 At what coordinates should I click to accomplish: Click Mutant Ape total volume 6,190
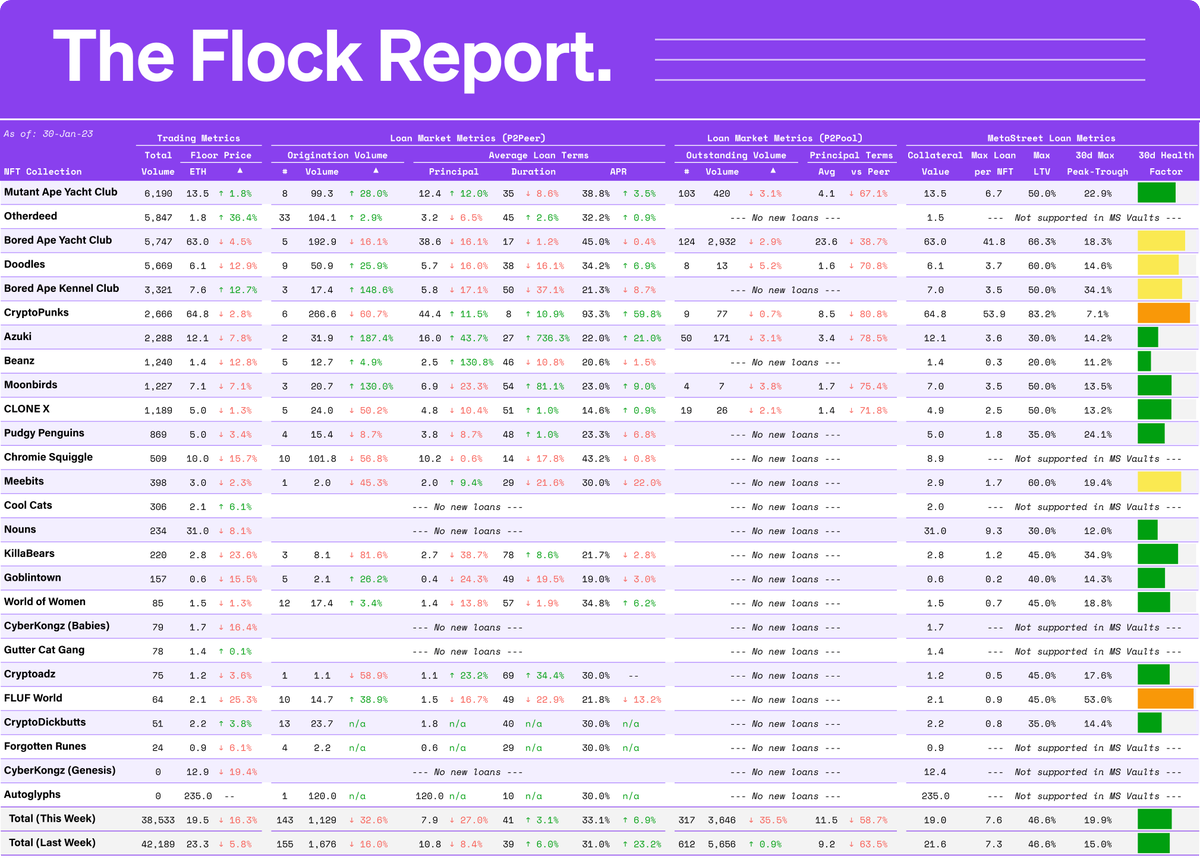point(159,193)
